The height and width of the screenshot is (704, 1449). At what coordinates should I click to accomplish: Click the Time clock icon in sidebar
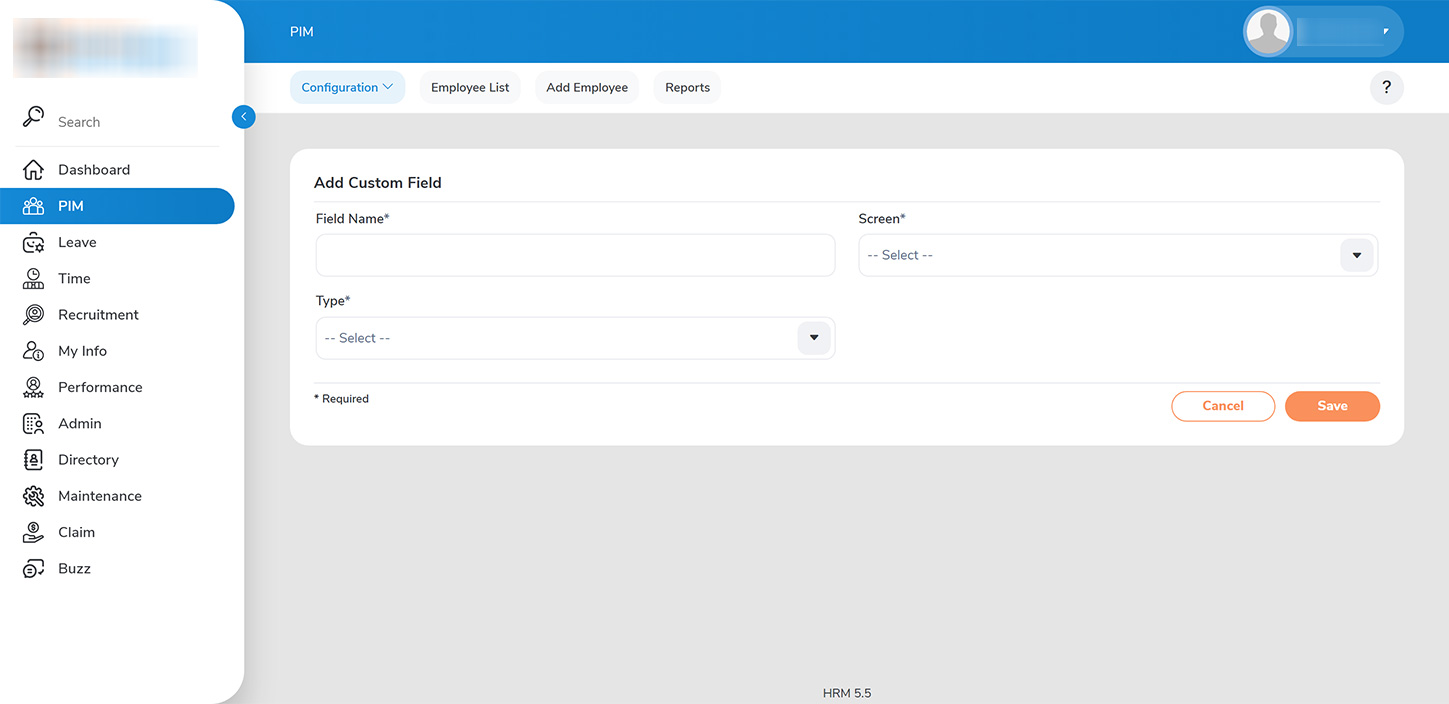(x=33, y=279)
